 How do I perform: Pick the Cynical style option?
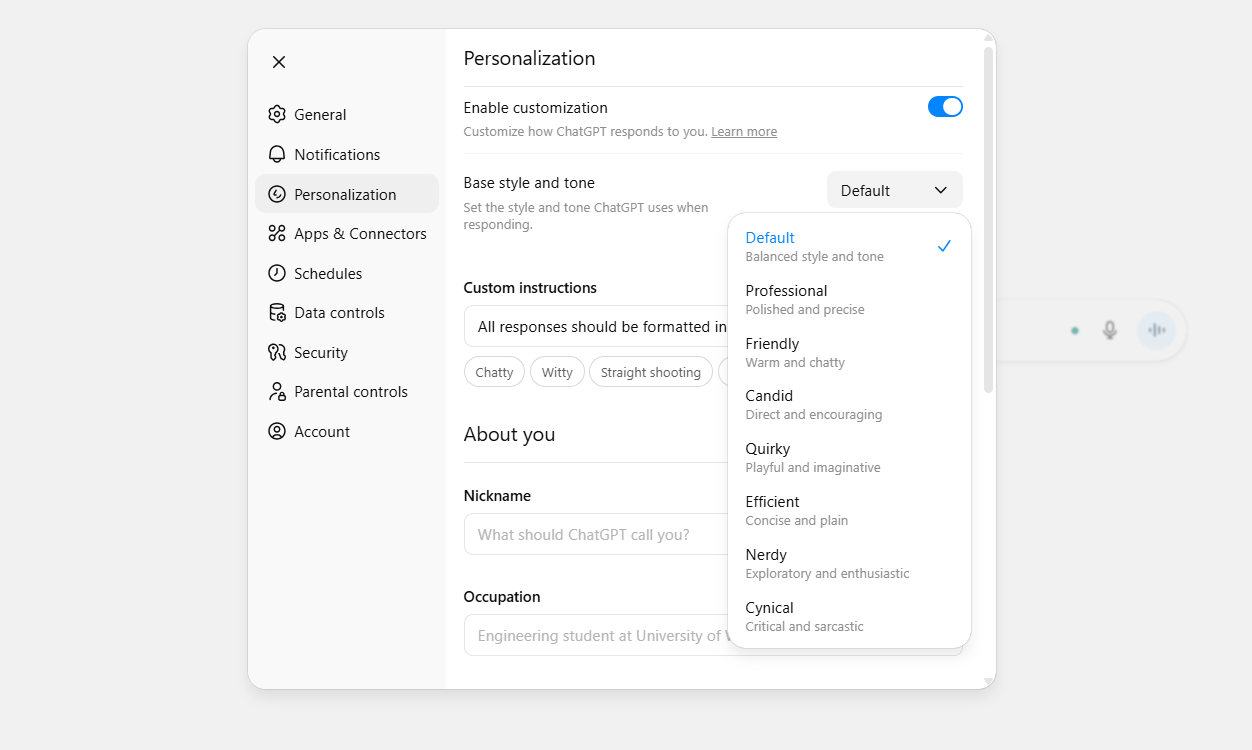pyautogui.click(x=849, y=616)
